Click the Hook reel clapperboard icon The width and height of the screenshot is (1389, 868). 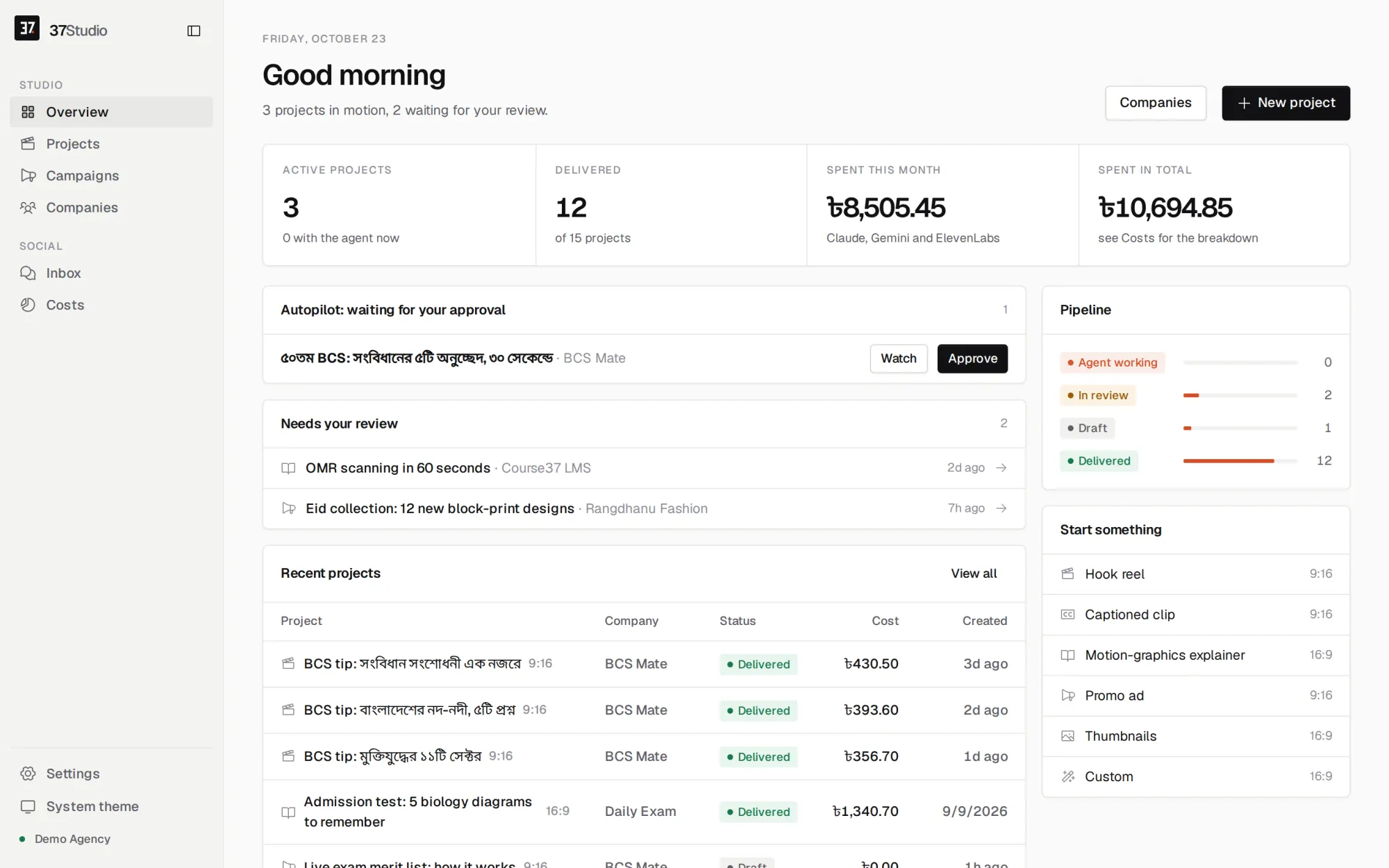pos(1068,574)
